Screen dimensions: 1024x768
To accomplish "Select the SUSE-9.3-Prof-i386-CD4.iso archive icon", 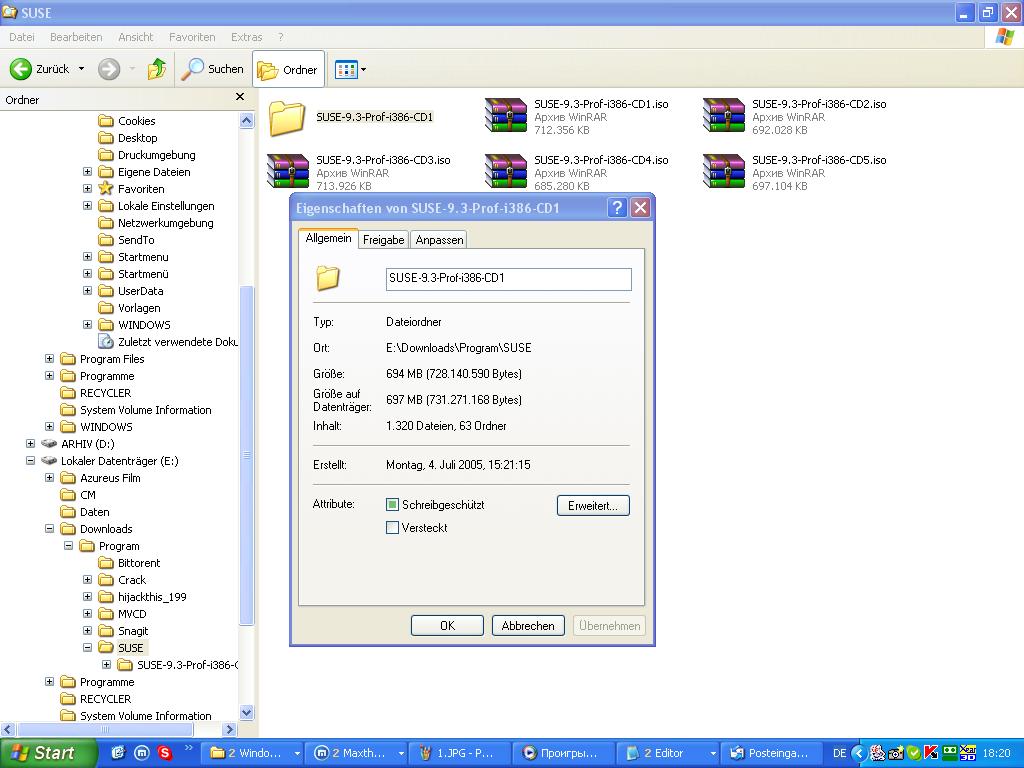I will (x=505, y=172).
